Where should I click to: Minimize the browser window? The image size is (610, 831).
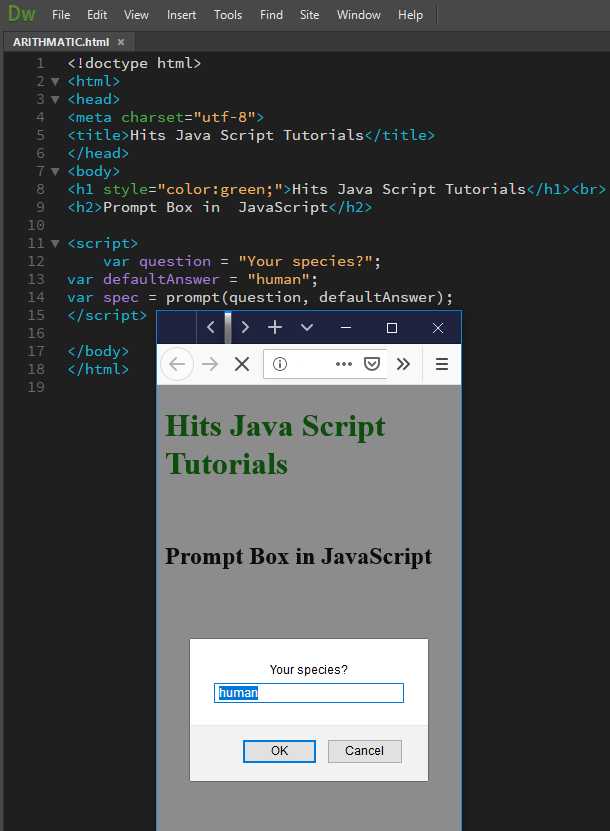coord(346,328)
